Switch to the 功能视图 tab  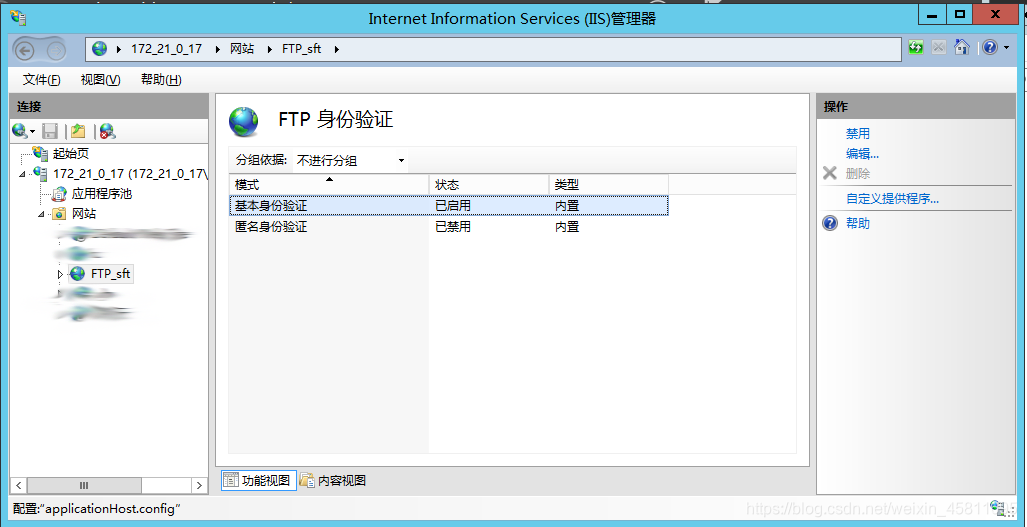pos(259,481)
